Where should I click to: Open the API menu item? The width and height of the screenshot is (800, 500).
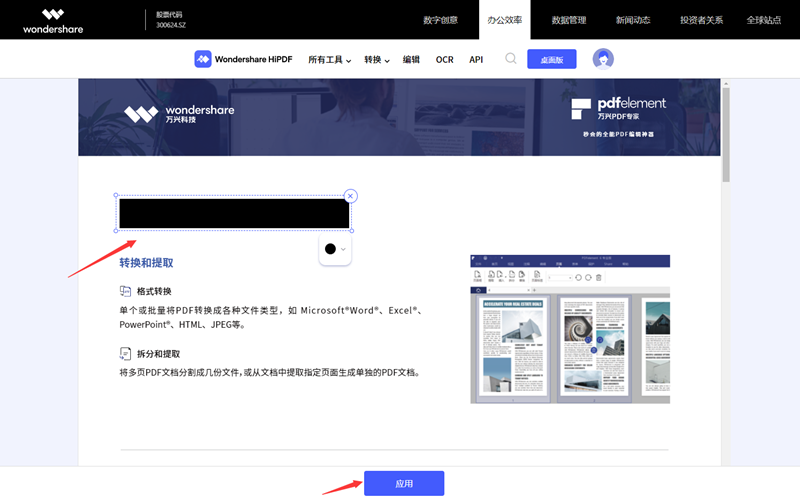point(476,60)
